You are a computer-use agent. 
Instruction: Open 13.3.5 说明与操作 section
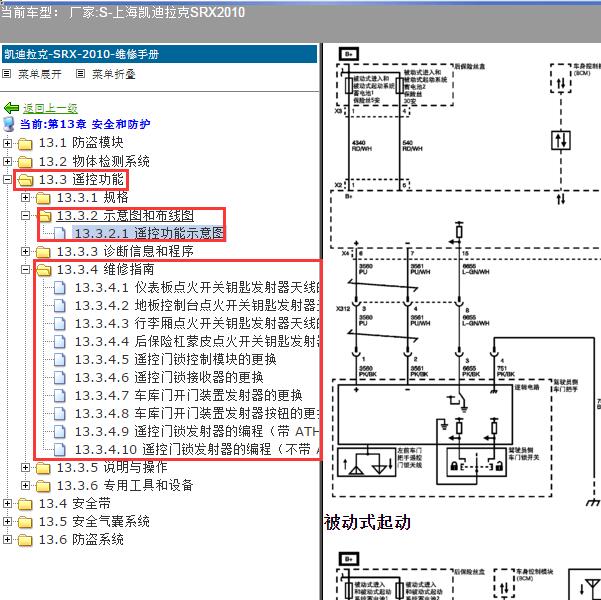(112, 467)
